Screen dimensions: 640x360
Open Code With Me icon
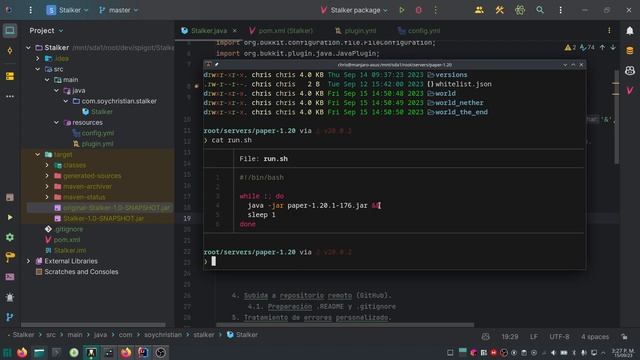click(479, 10)
